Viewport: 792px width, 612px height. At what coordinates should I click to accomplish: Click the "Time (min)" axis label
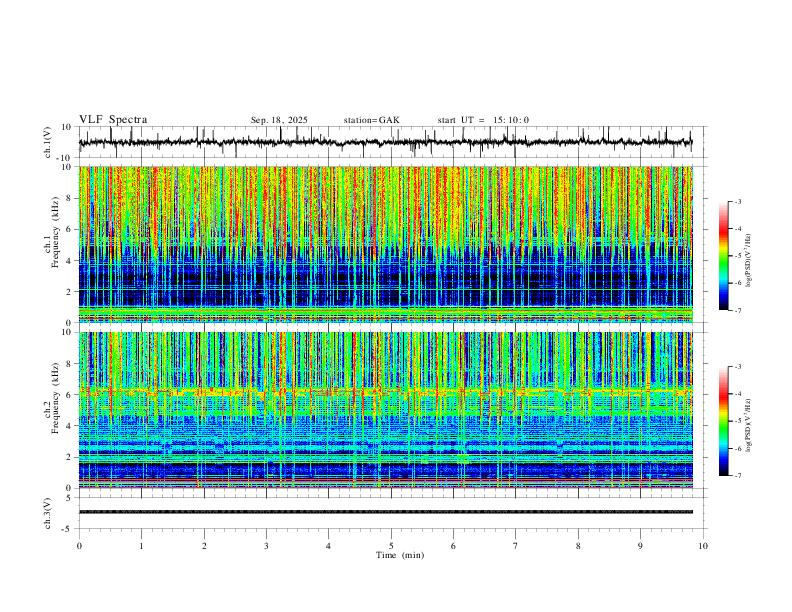coord(400,555)
